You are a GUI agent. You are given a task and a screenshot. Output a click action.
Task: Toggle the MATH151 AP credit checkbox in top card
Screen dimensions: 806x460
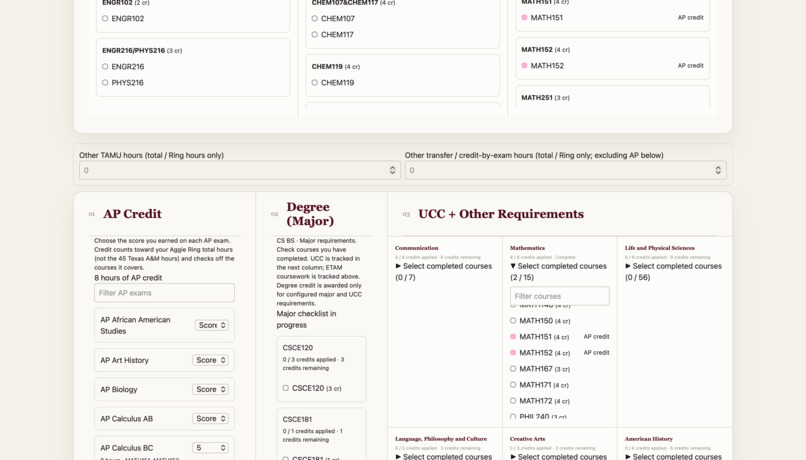[524, 17]
